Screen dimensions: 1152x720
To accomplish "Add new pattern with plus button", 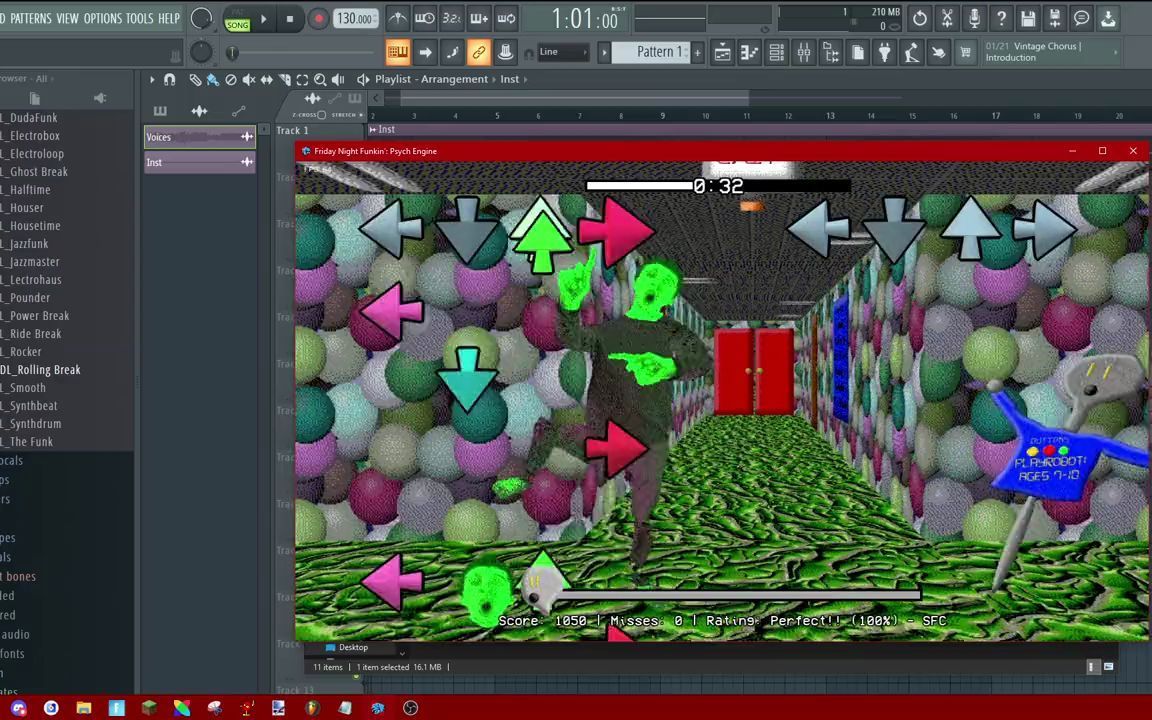I will (x=697, y=53).
